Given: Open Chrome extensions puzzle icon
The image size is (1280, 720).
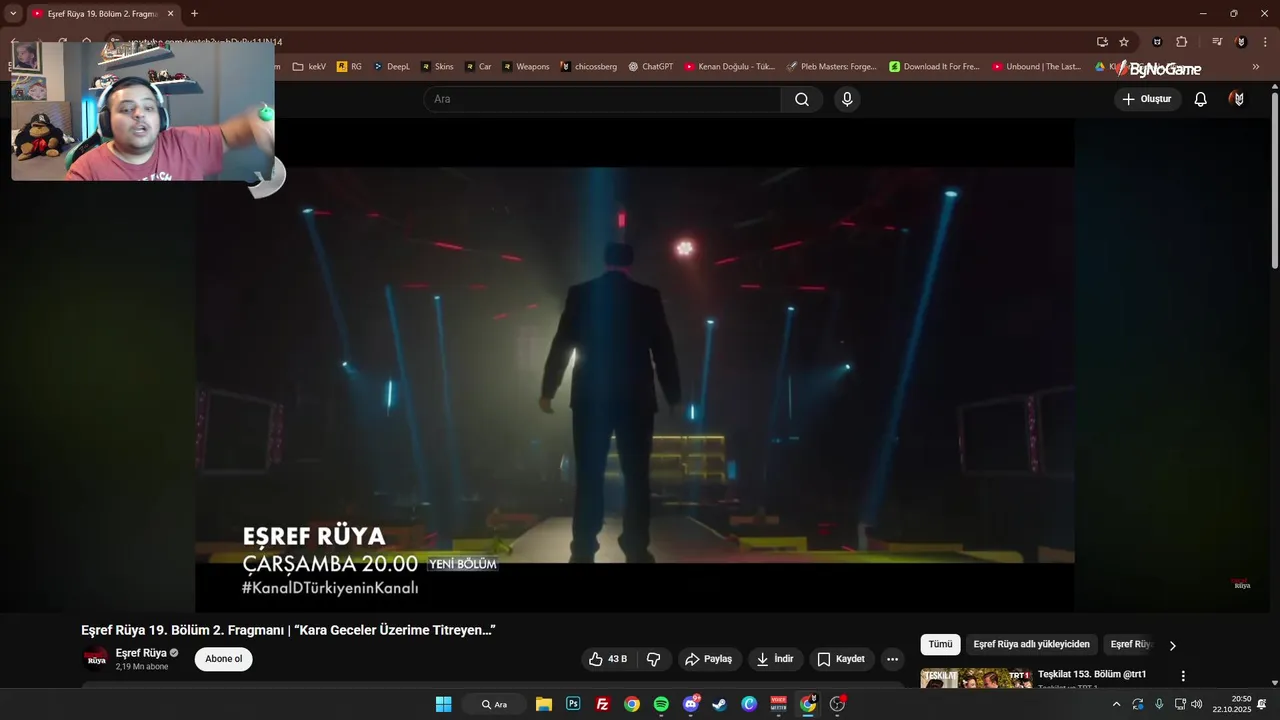Looking at the screenshot, I should pos(1182,42).
